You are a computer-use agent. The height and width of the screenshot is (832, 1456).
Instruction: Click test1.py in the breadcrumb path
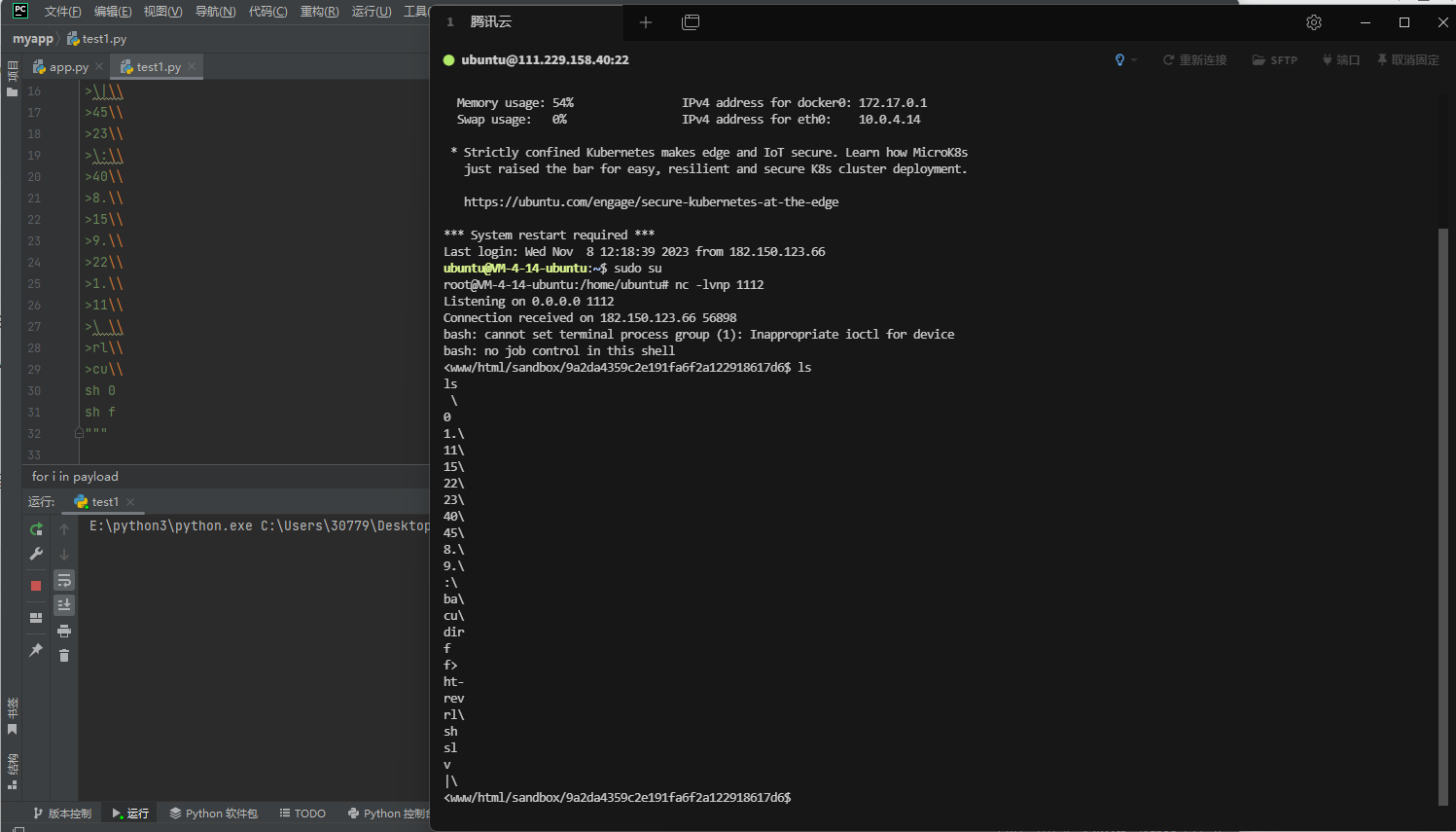97,39
